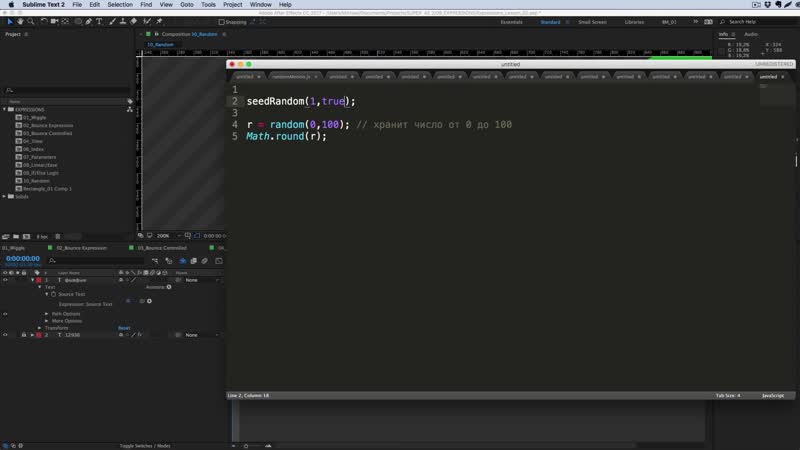
Task: Select the Rotation tool in After Effects toolbar
Action: 44,21
